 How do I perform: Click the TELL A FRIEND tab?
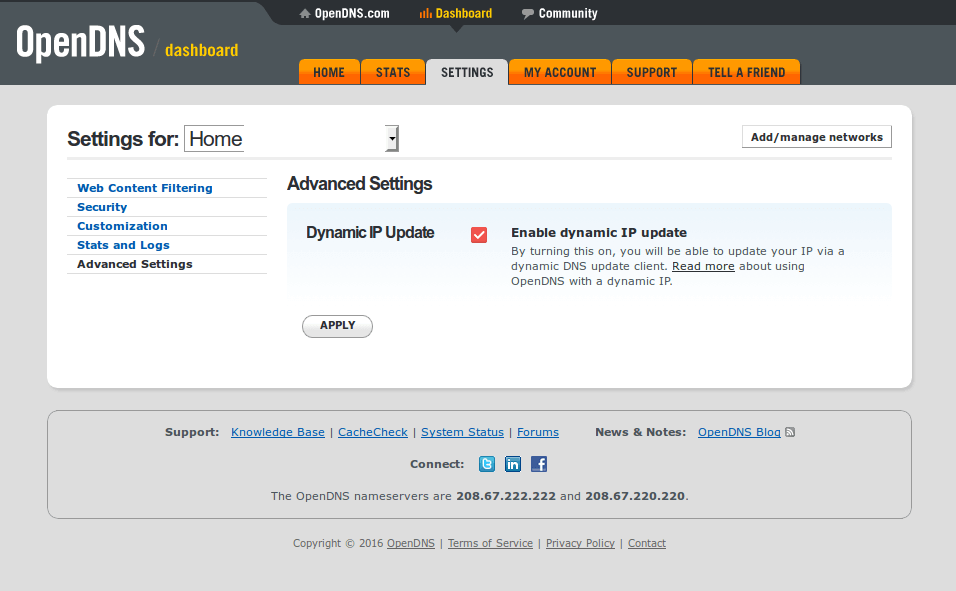pyautogui.click(x=746, y=73)
